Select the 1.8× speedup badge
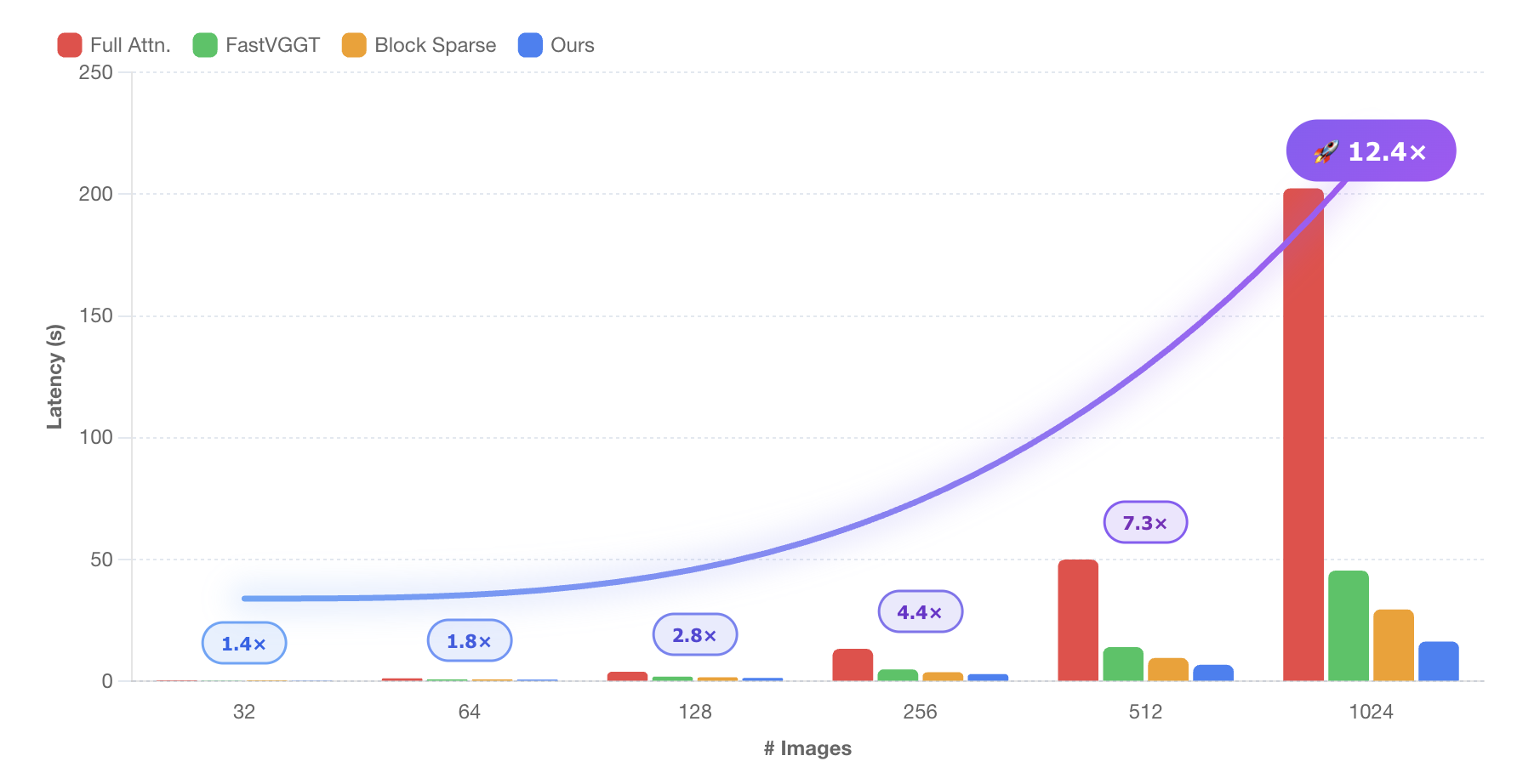This screenshot has width=1540, height=784. 469,641
